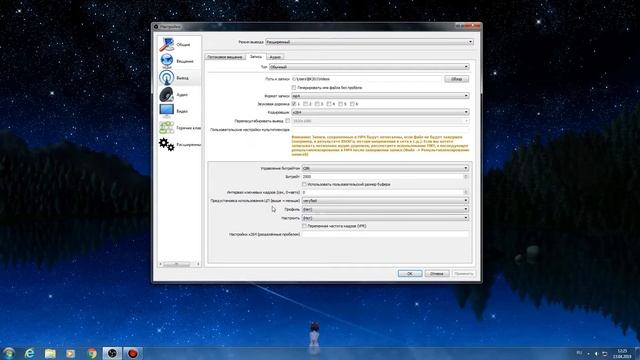640x360 pixels.
Task: Click the Отмена cancel button
Action: (x=437, y=273)
